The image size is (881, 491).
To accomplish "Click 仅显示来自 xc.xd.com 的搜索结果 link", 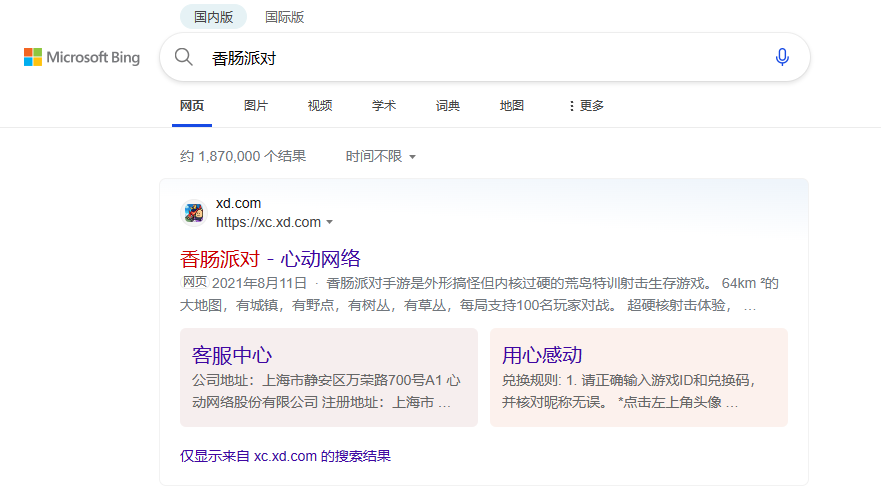I will (285, 456).
